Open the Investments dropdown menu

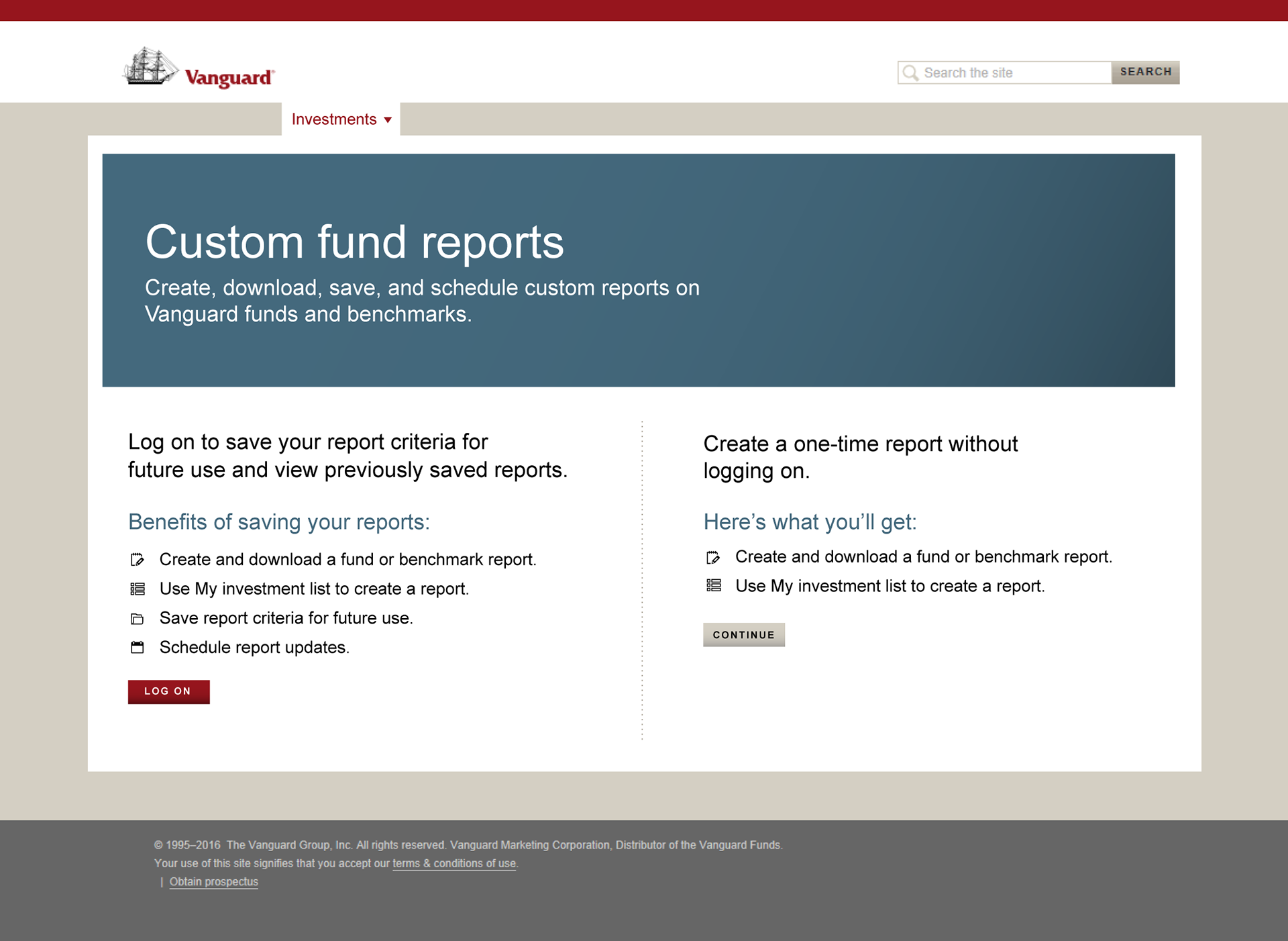click(x=341, y=119)
